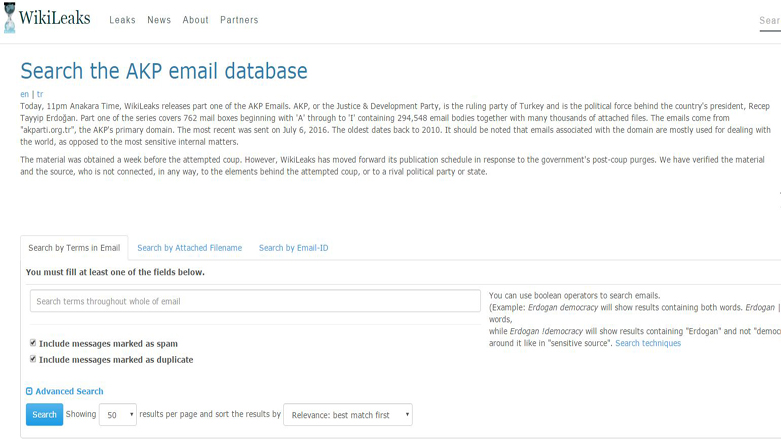This screenshot has height=439, width=781.
Task: Switch to Search by Attached Filename tab
Action: [190, 248]
